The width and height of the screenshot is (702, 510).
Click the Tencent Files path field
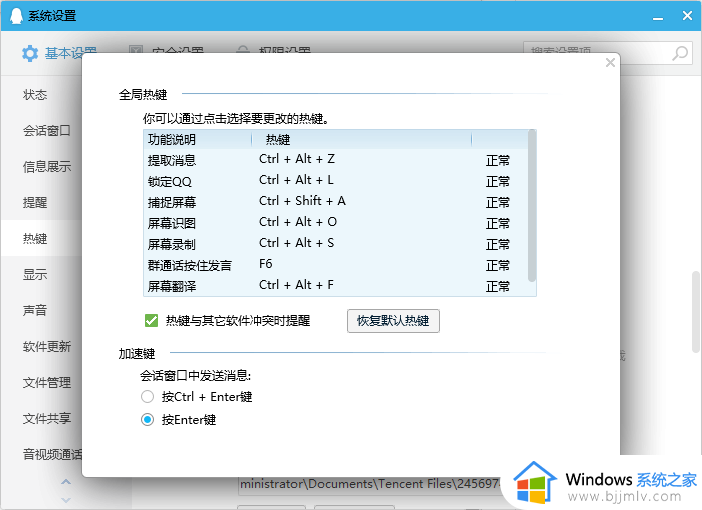(x=371, y=484)
